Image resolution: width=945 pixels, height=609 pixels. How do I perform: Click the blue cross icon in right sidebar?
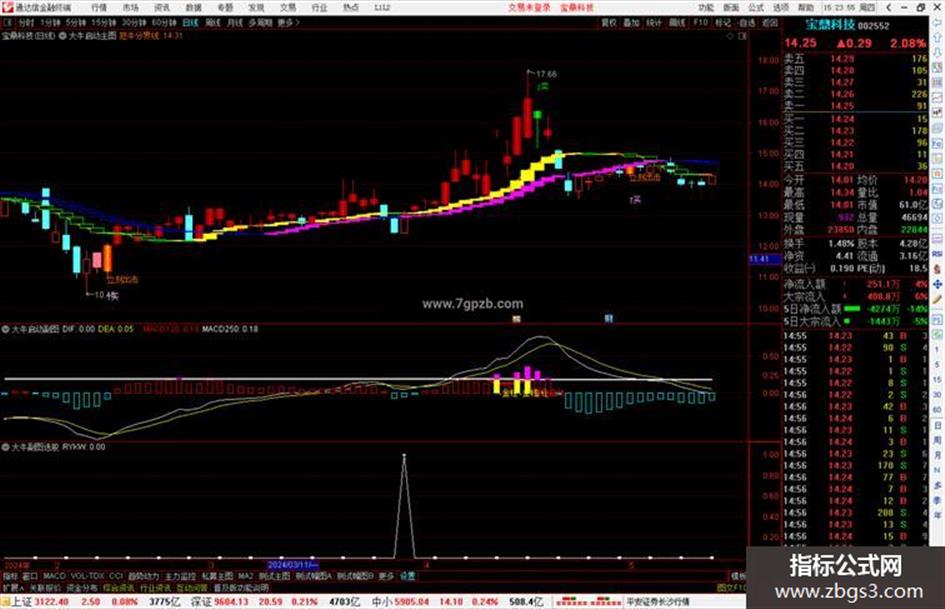coord(938,283)
